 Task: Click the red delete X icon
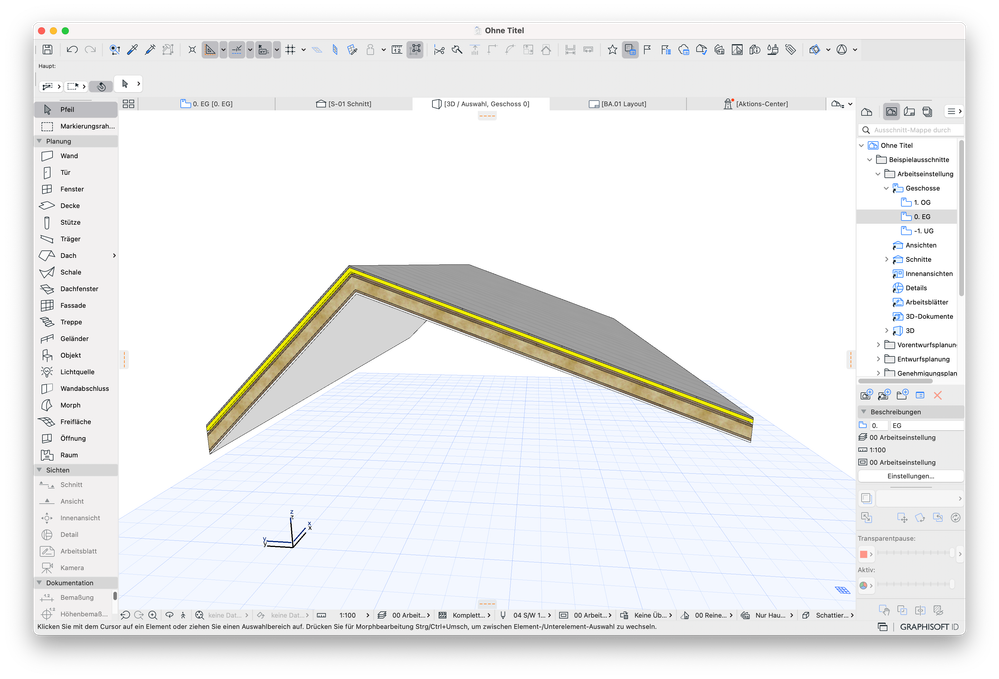(x=937, y=395)
